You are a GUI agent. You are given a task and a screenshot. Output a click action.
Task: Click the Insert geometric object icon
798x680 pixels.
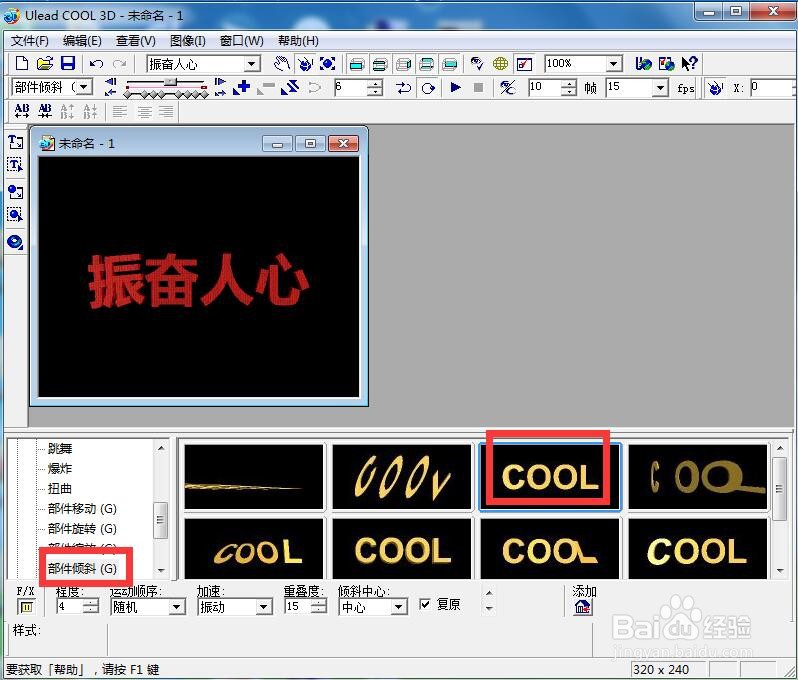15,242
